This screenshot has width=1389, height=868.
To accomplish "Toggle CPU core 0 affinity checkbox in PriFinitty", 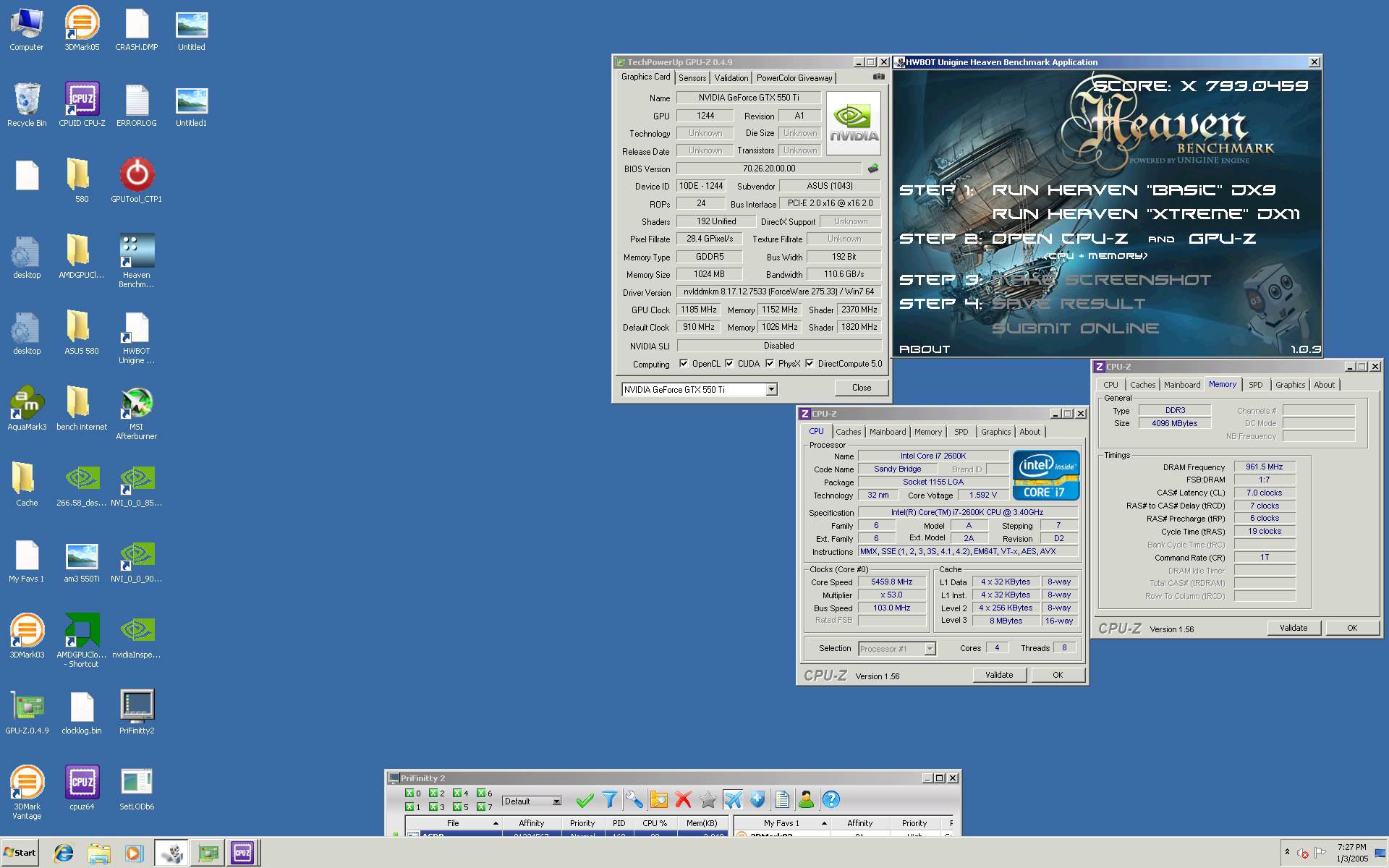I will (409, 793).
